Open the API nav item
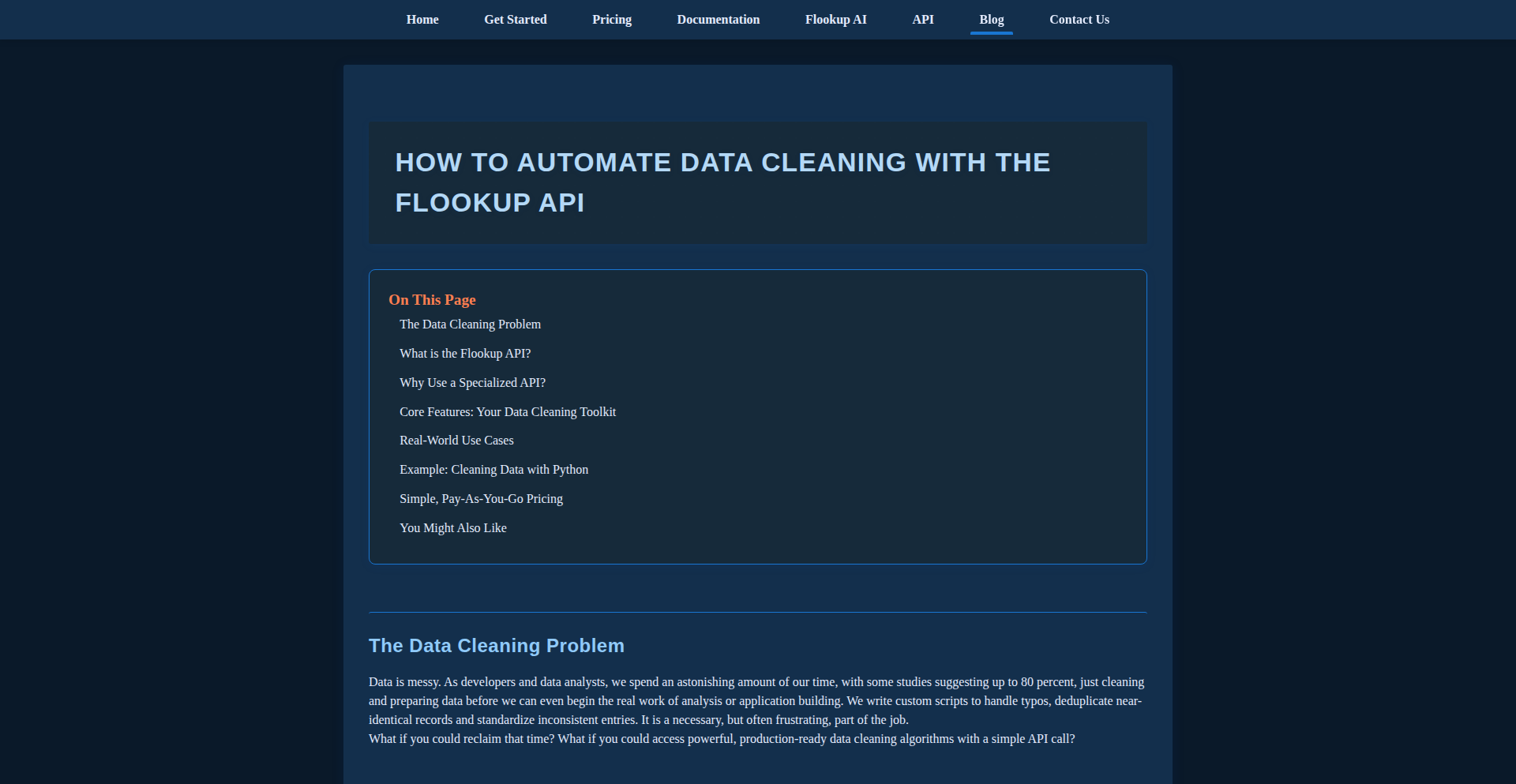 [923, 20]
